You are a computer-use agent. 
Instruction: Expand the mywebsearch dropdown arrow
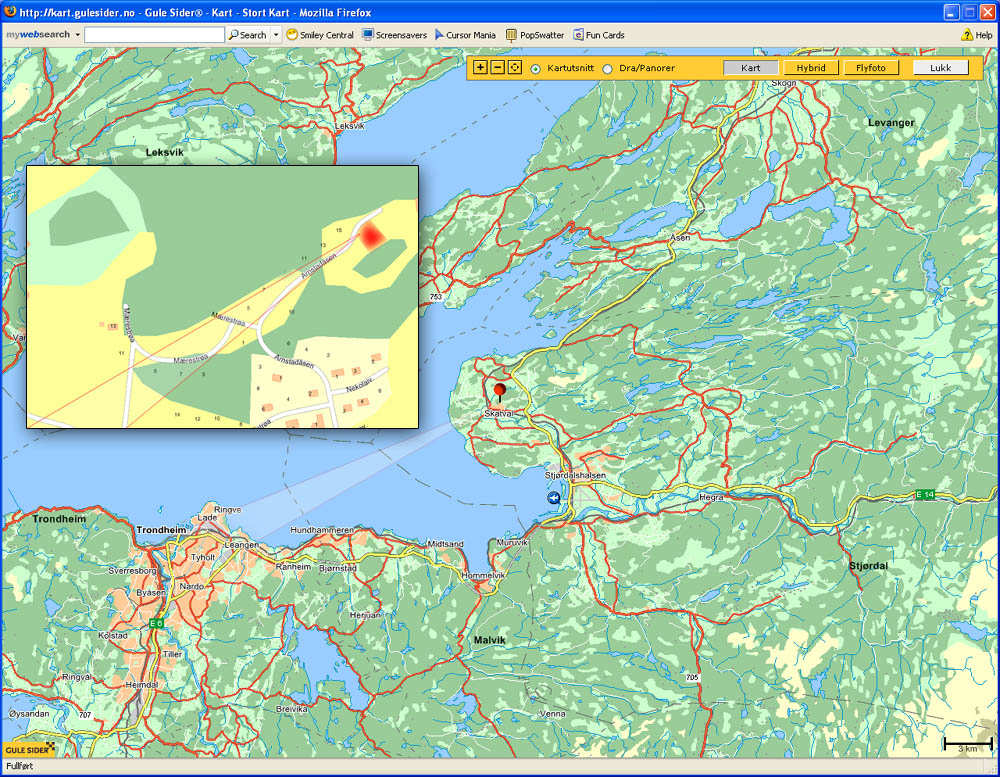[x=77, y=35]
